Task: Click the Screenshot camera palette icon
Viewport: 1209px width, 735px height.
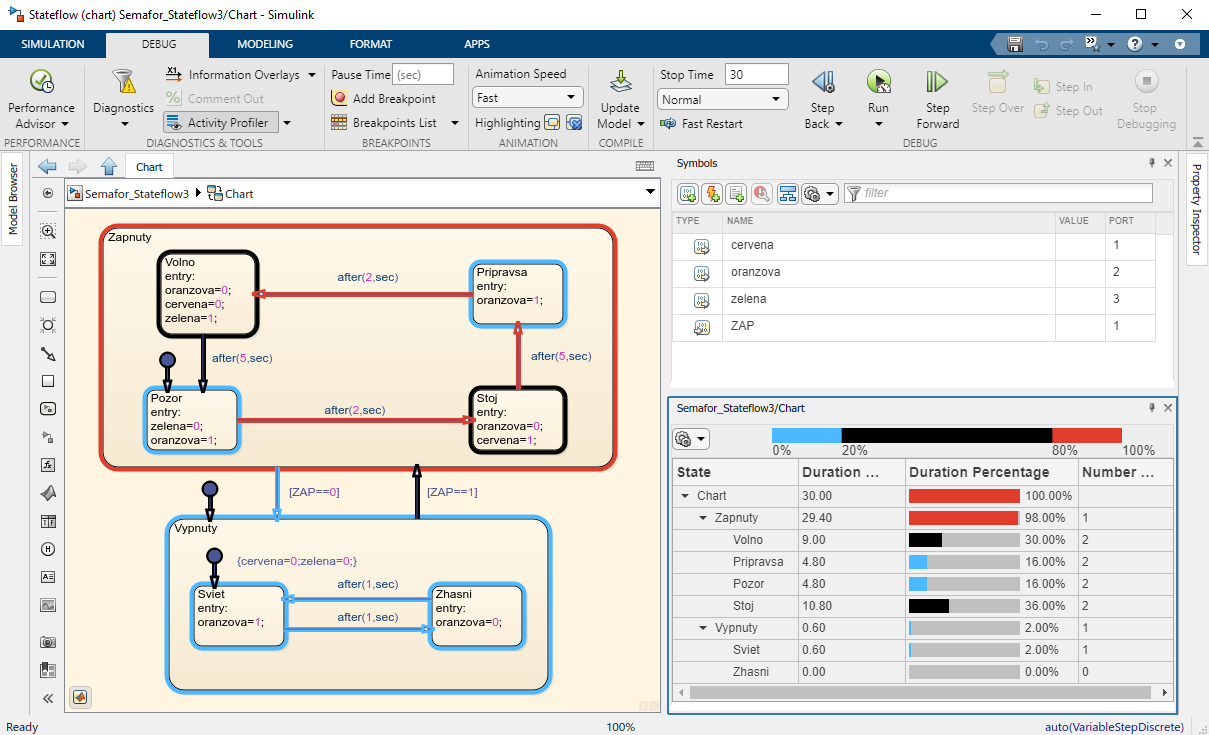Action: coord(48,642)
